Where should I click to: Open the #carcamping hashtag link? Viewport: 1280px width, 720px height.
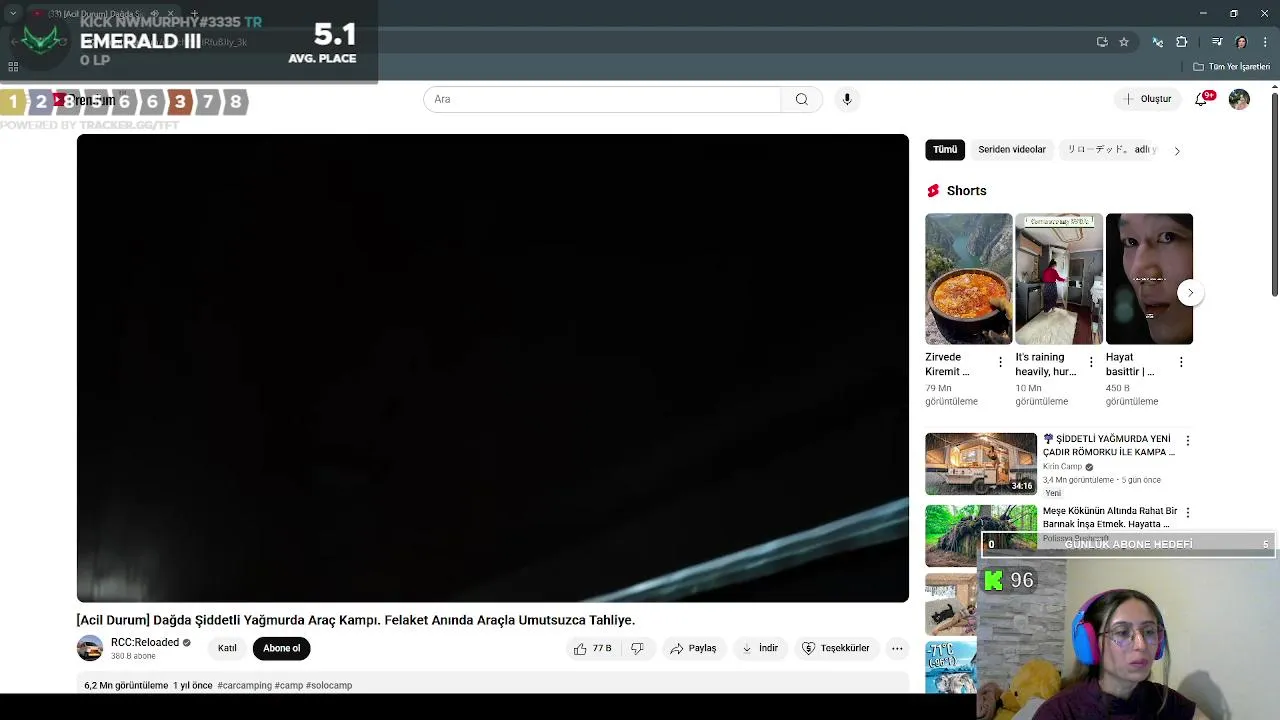tap(244, 685)
